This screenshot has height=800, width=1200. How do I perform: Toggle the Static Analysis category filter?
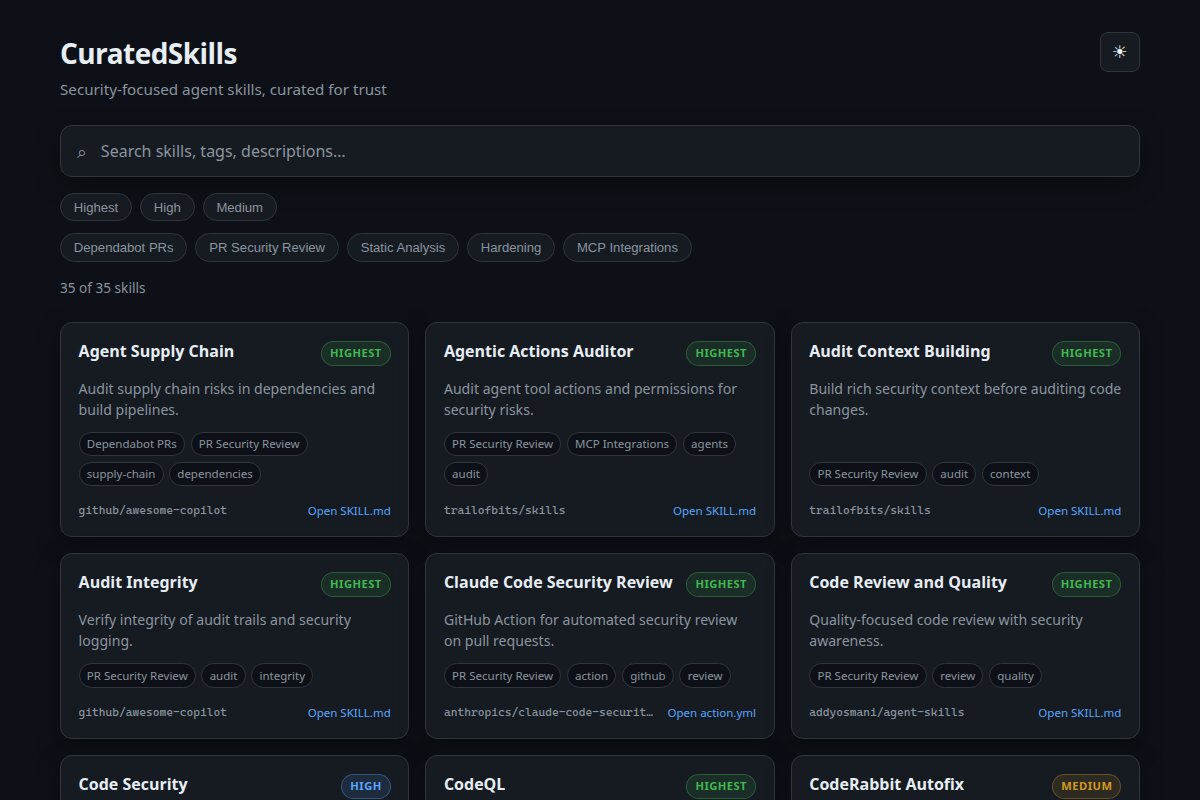[403, 248]
